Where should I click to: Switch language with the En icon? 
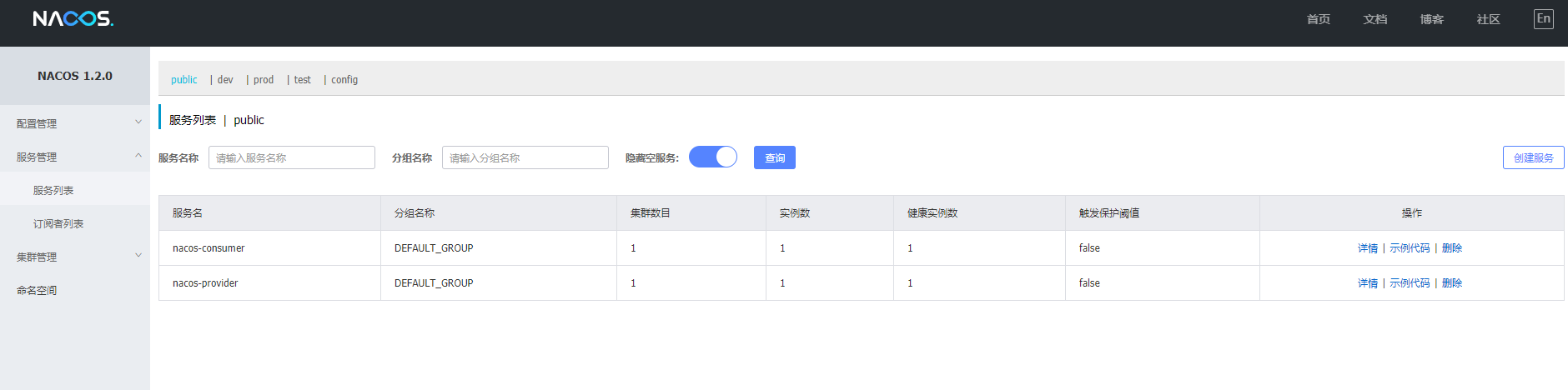pyautogui.click(x=1544, y=18)
